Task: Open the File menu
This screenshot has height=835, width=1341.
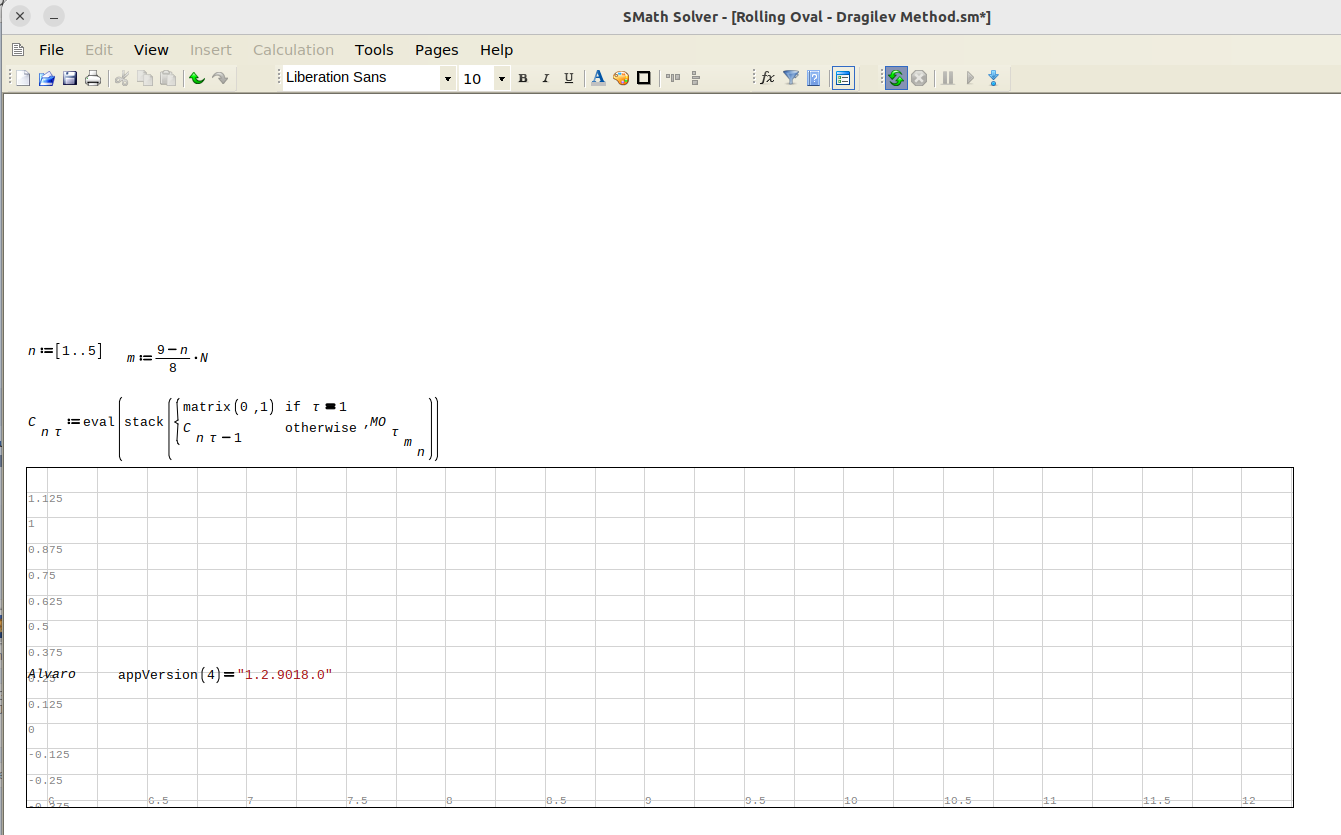Action: pyautogui.click(x=51, y=50)
